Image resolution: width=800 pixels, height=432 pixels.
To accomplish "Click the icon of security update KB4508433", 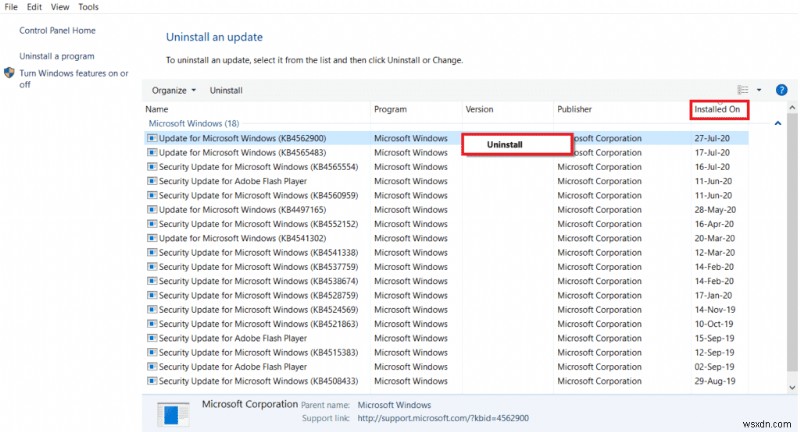I will pyautogui.click(x=152, y=381).
